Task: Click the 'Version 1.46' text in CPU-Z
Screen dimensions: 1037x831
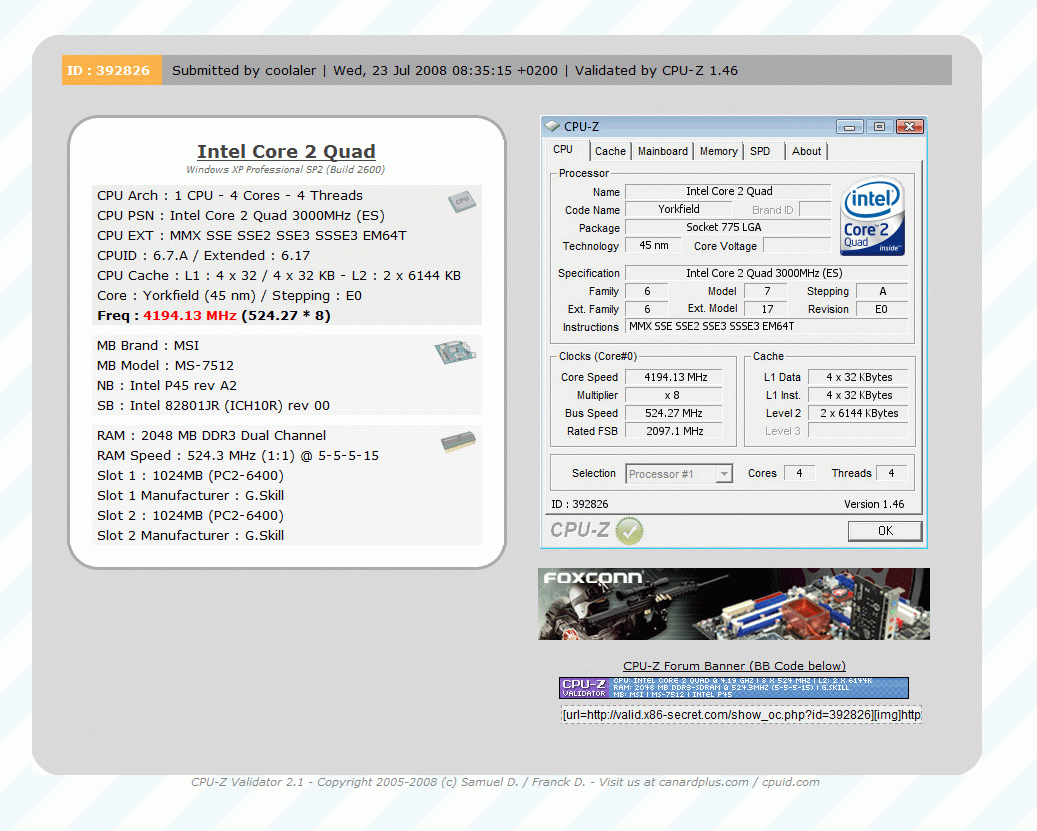Action: [874, 504]
